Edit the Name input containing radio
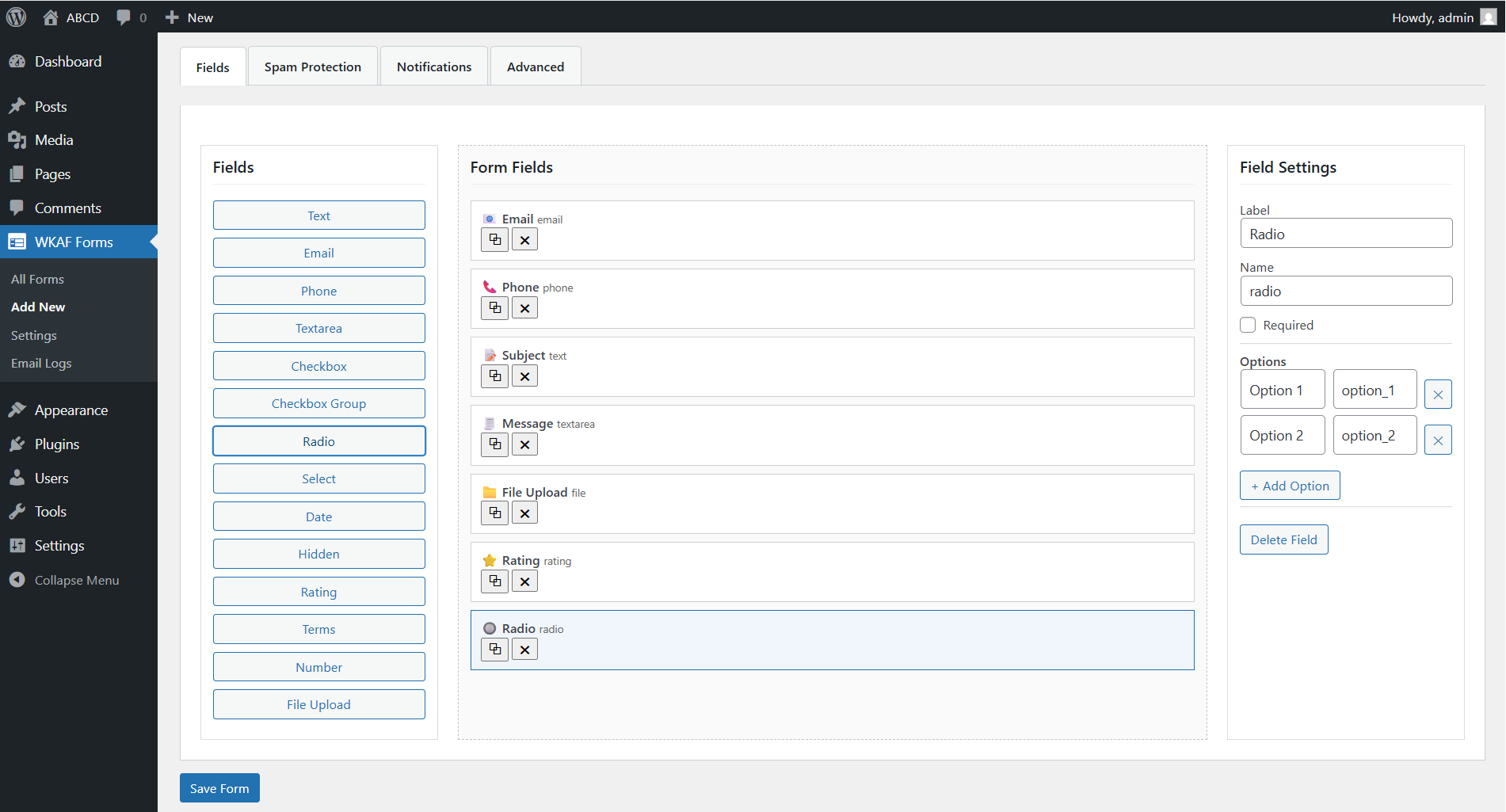Viewport: 1506px width, 812px height. pos(1346,291)
